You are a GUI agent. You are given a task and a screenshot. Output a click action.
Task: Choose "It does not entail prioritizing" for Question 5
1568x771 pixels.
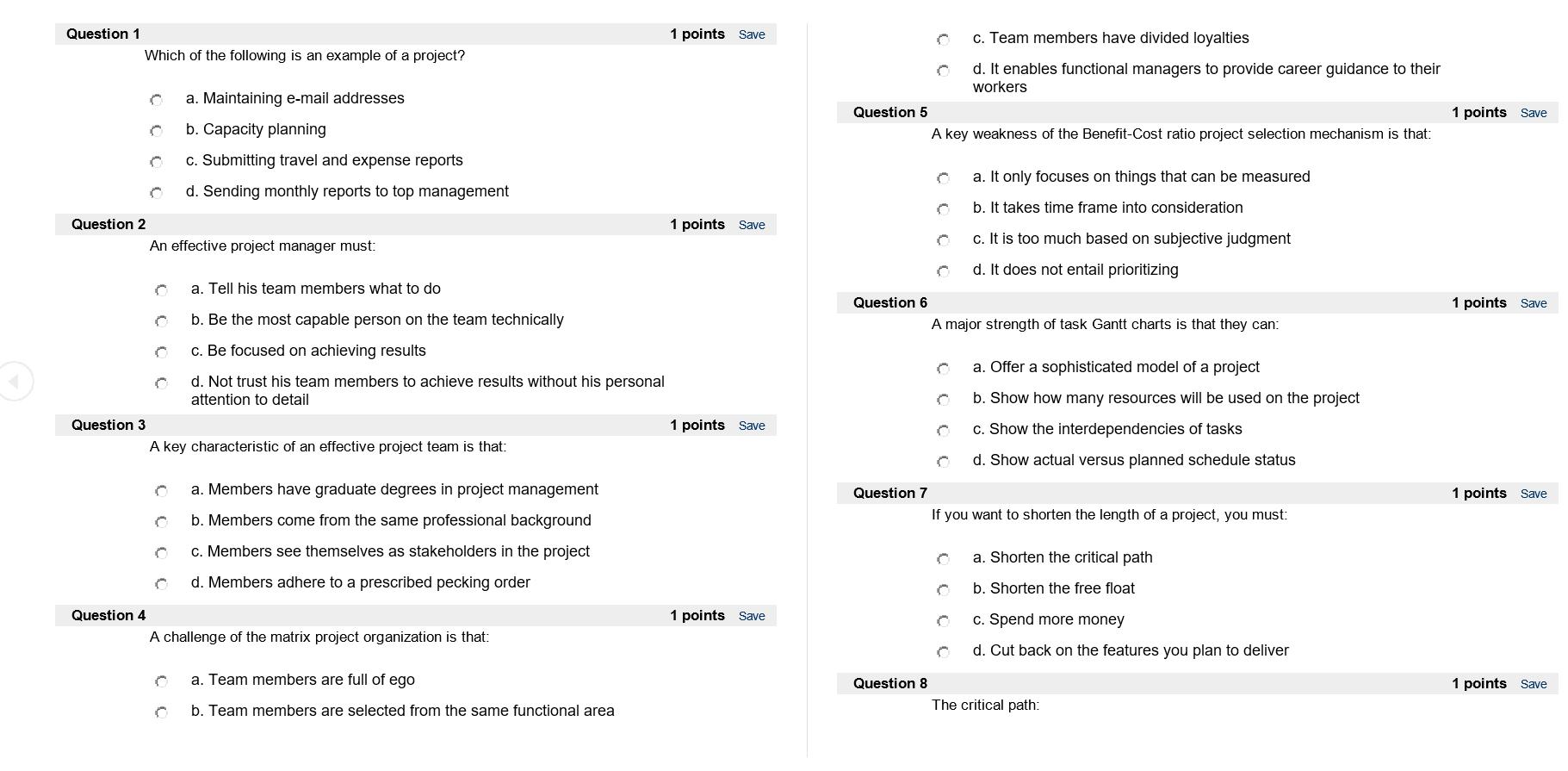pos(943,272)
